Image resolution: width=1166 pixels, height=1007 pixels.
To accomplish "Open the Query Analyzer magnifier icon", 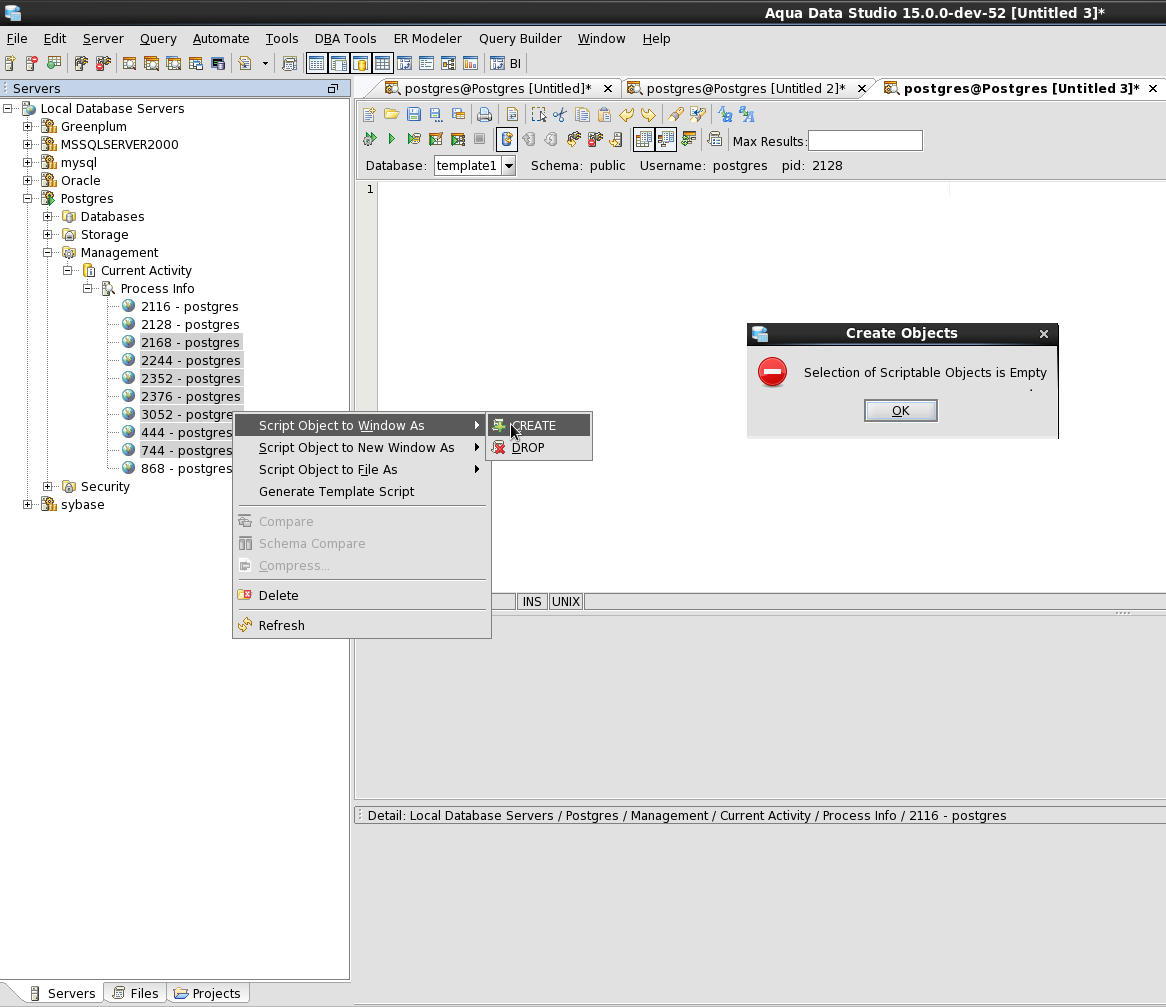I will click(129, 63).
